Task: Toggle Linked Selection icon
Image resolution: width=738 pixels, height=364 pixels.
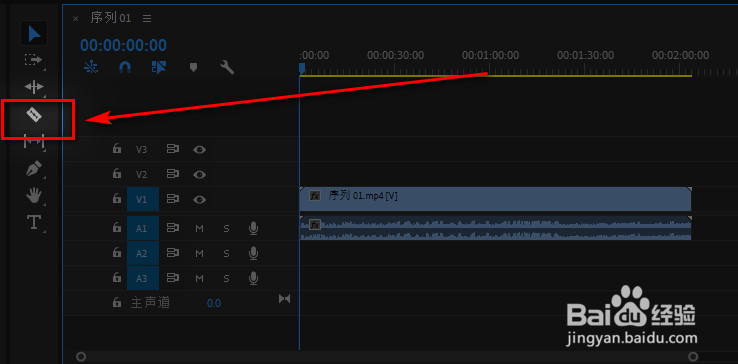Action: (159, 67)
